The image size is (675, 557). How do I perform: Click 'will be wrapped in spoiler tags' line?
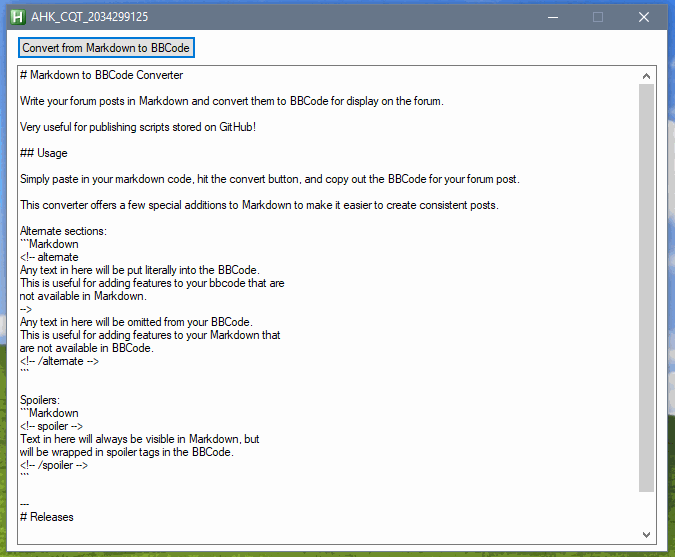127,452
